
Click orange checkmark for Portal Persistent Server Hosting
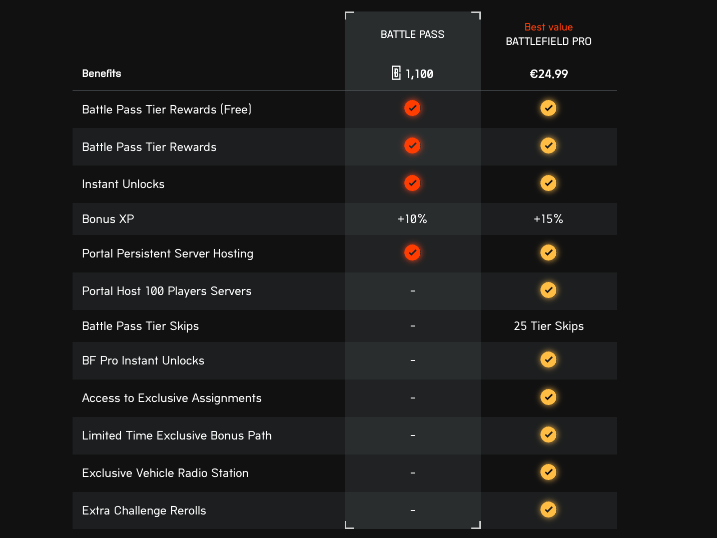pyautogui.click(x=412, y=252)
